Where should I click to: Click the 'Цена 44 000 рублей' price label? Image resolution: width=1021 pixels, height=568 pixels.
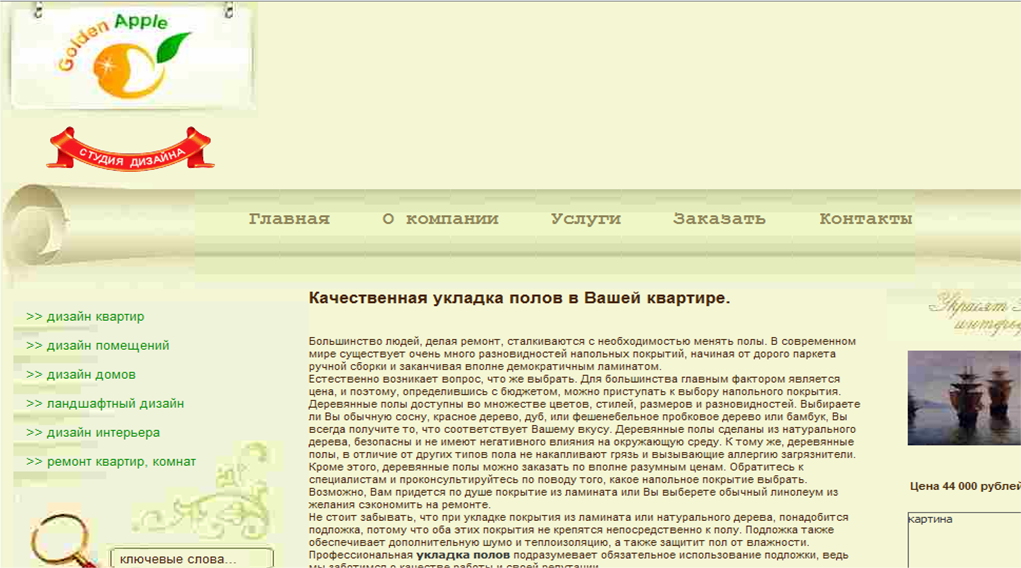click(x=964, y=487)
